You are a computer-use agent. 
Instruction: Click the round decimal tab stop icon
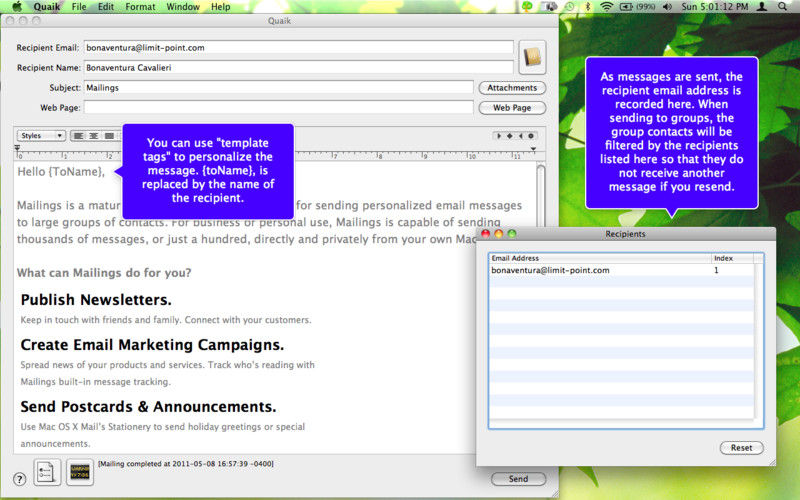coord(531,136)
